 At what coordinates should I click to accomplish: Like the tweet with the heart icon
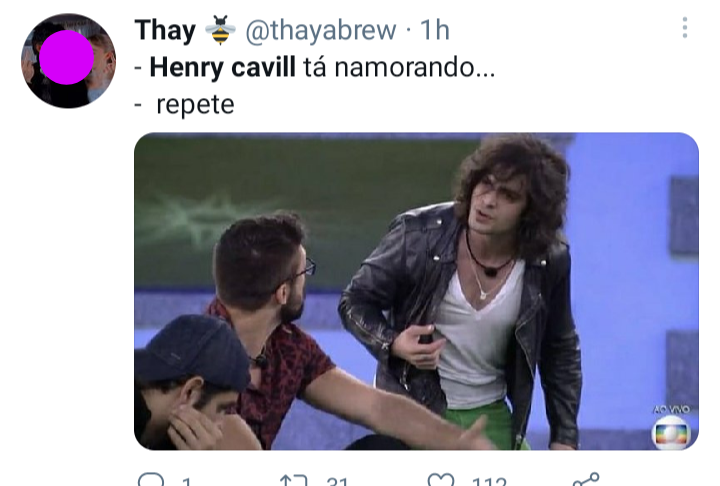pos(440,480)
